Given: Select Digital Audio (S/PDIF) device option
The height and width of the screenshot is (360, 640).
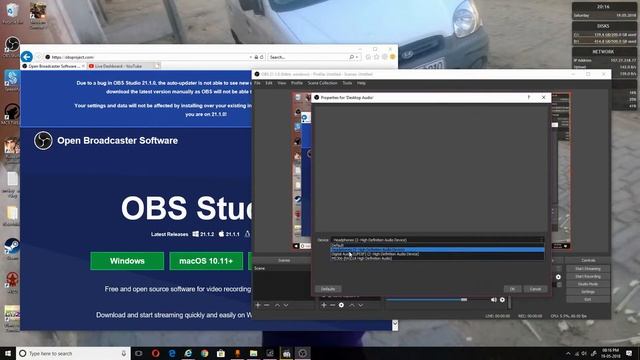Looking at the screenshot, I should click(437, 254).
